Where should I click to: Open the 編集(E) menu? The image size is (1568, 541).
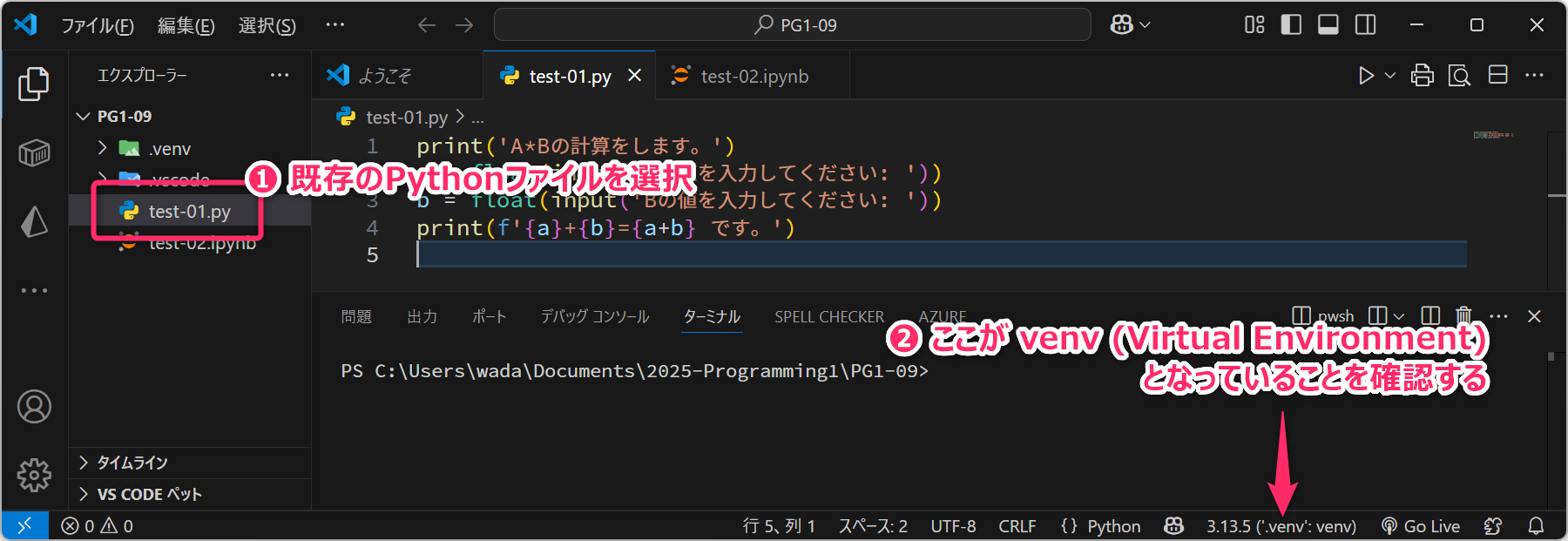[x=186, y=26]
